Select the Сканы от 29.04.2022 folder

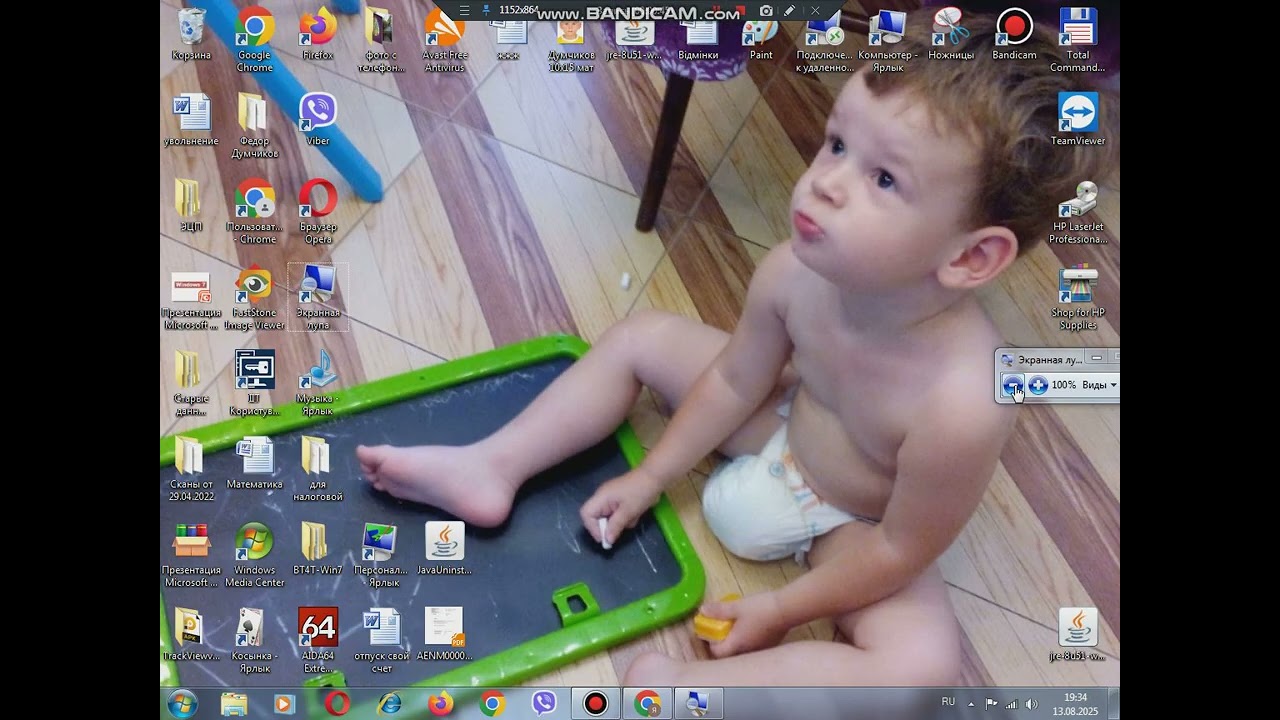point(191,471)
